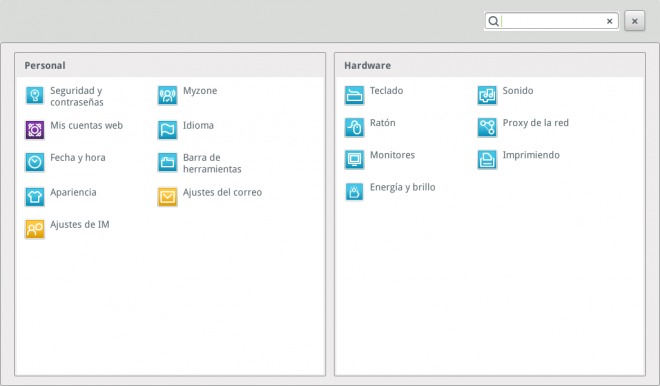The width and height of the screenshot is (660, 386).
Task: Select the 'Apariencia' label
Action: pos(73,192)
